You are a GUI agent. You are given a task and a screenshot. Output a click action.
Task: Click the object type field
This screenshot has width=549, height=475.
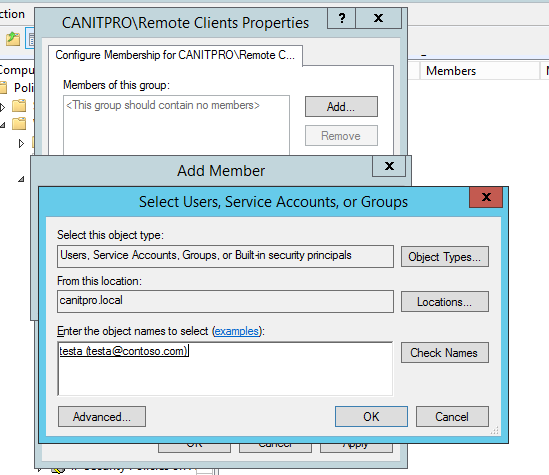tap(225, 256)
